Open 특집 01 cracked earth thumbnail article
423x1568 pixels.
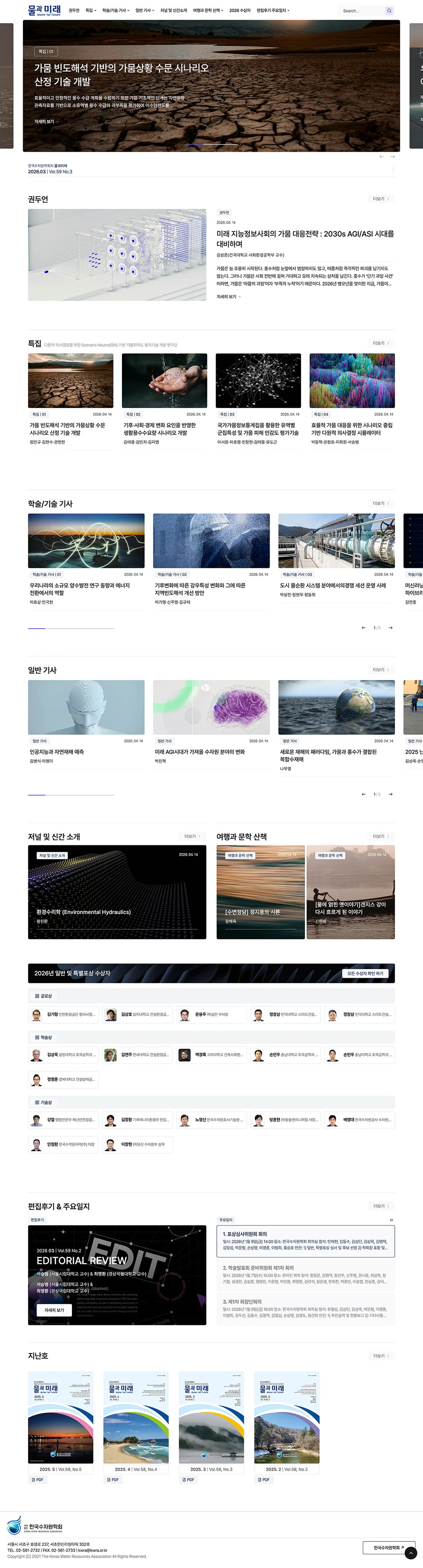[x=70, y=380]
